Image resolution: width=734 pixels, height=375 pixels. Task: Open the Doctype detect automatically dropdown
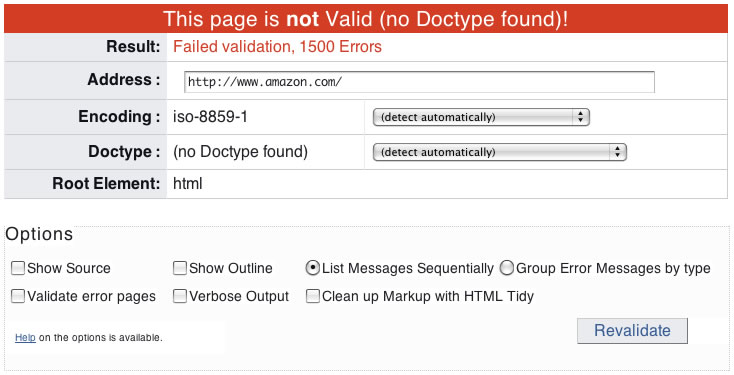coord(499,152)
